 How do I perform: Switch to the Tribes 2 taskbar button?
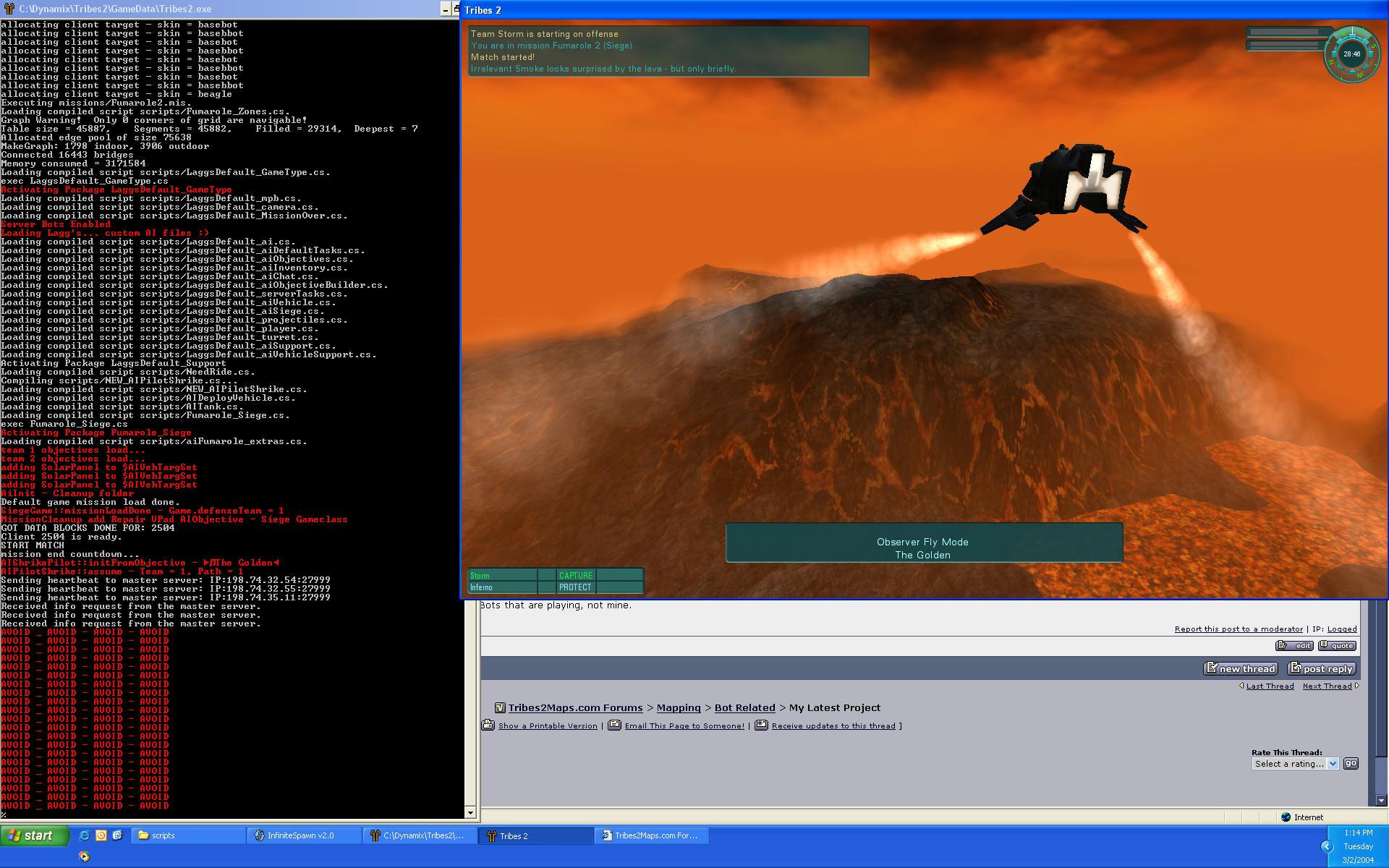[x=536, y=835]
